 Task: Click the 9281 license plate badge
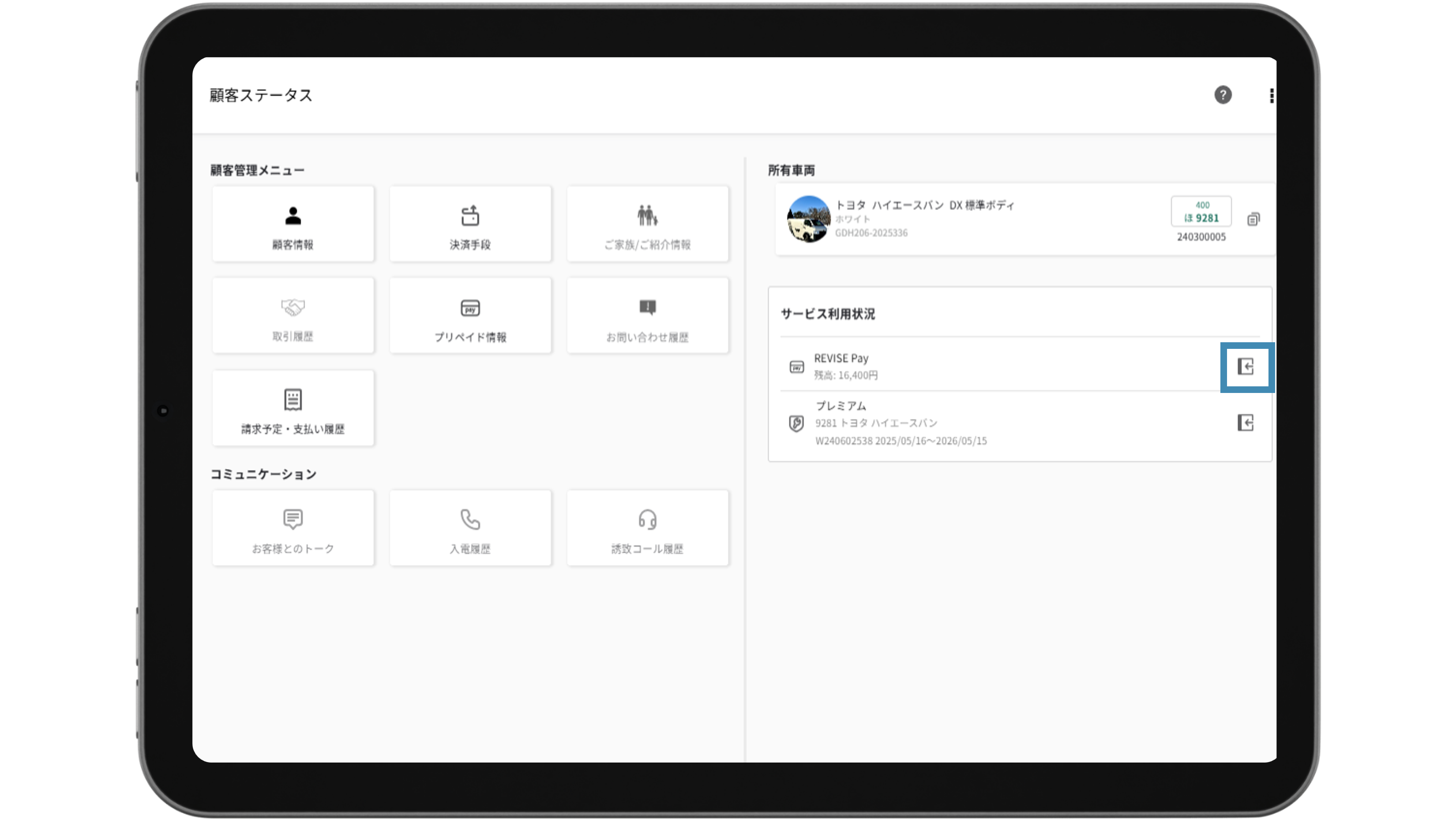click(1201, 212)
